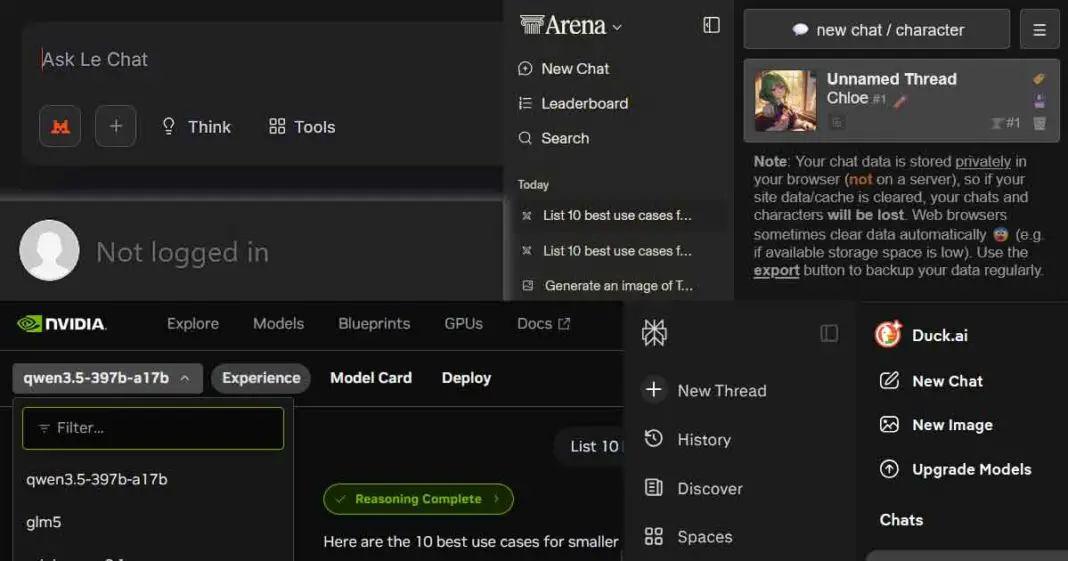Click the orange Mistral logo button in Le Chat
This screenshot has height=561, width=1068.
coord(60,127)
